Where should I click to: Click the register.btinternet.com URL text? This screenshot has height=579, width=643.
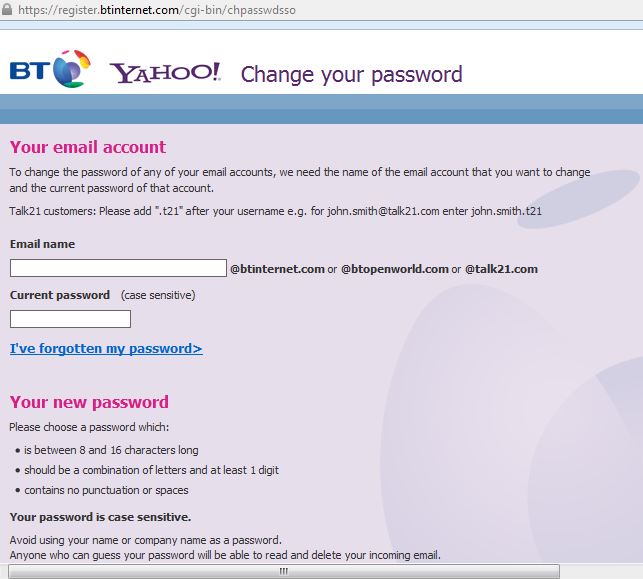pos(156,10)
